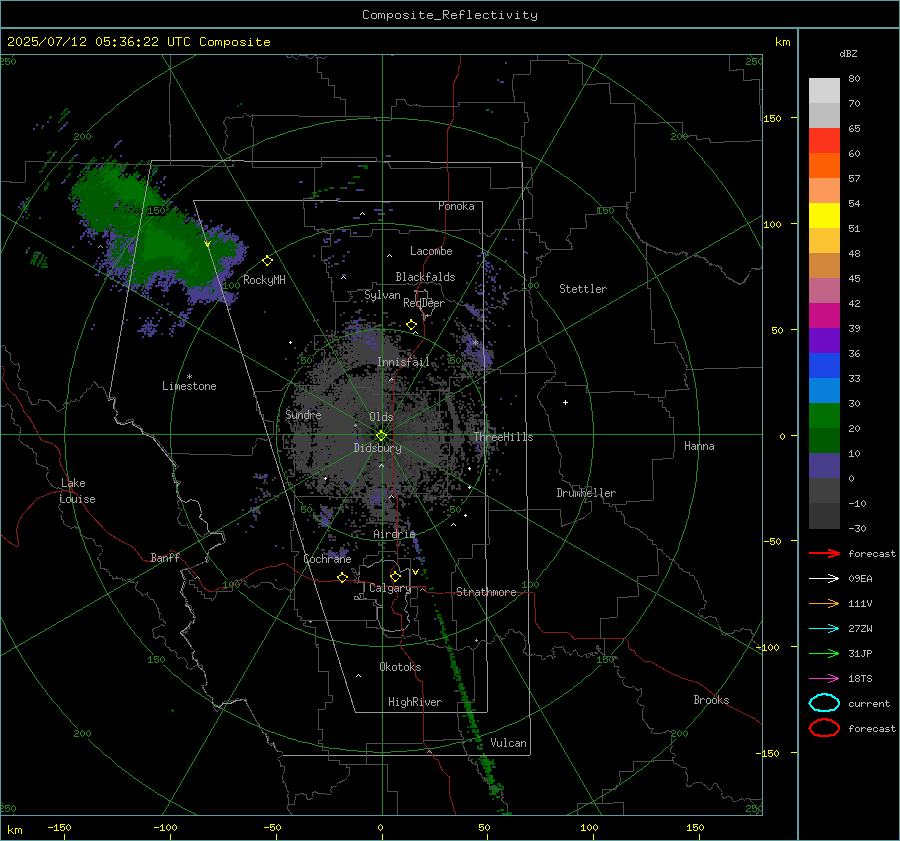Click the Lake Louise label

pyautogui.click(x=77, y=491)
